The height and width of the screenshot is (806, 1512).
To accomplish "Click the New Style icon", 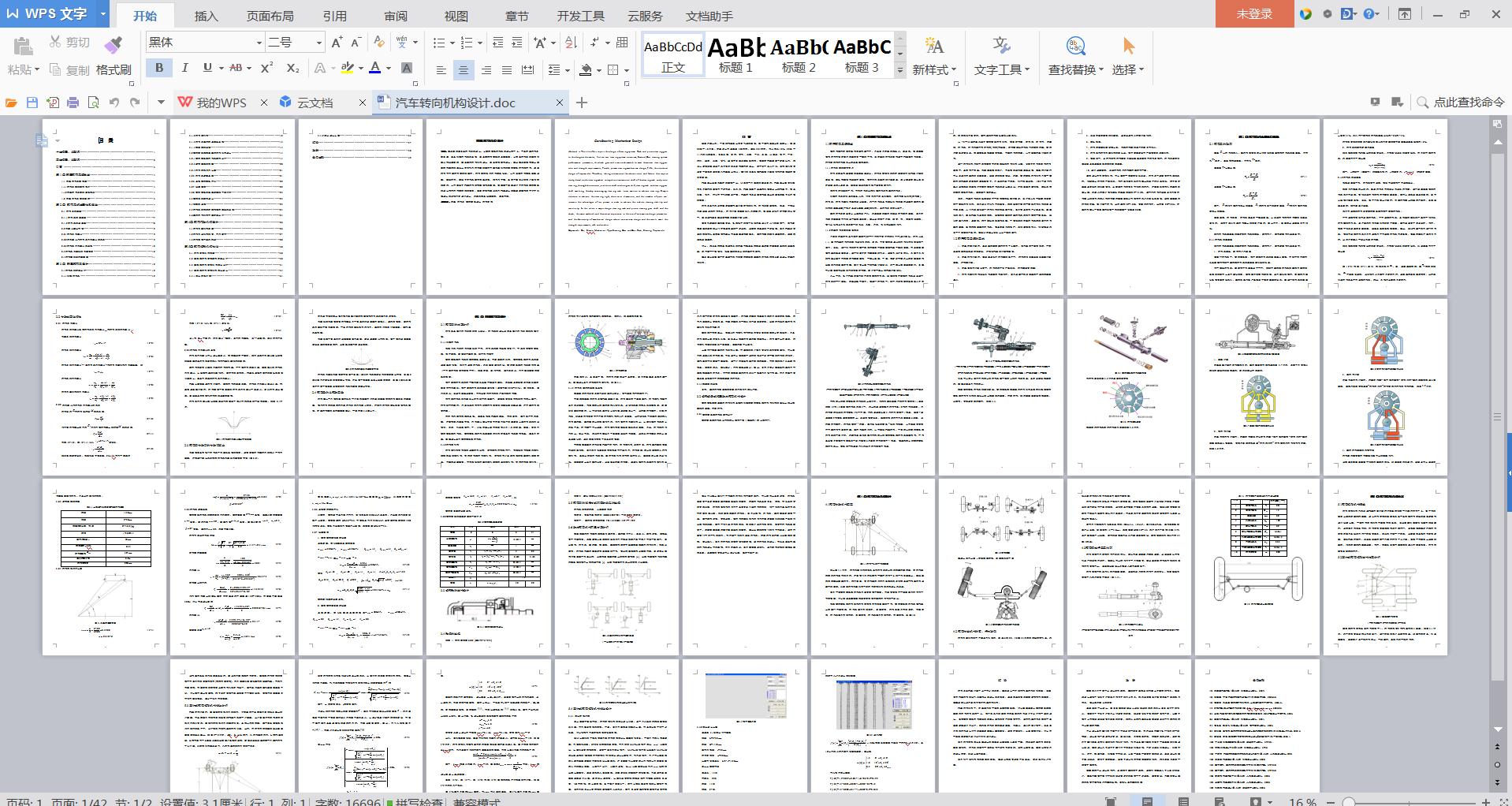I will click(x=934, y=46).
